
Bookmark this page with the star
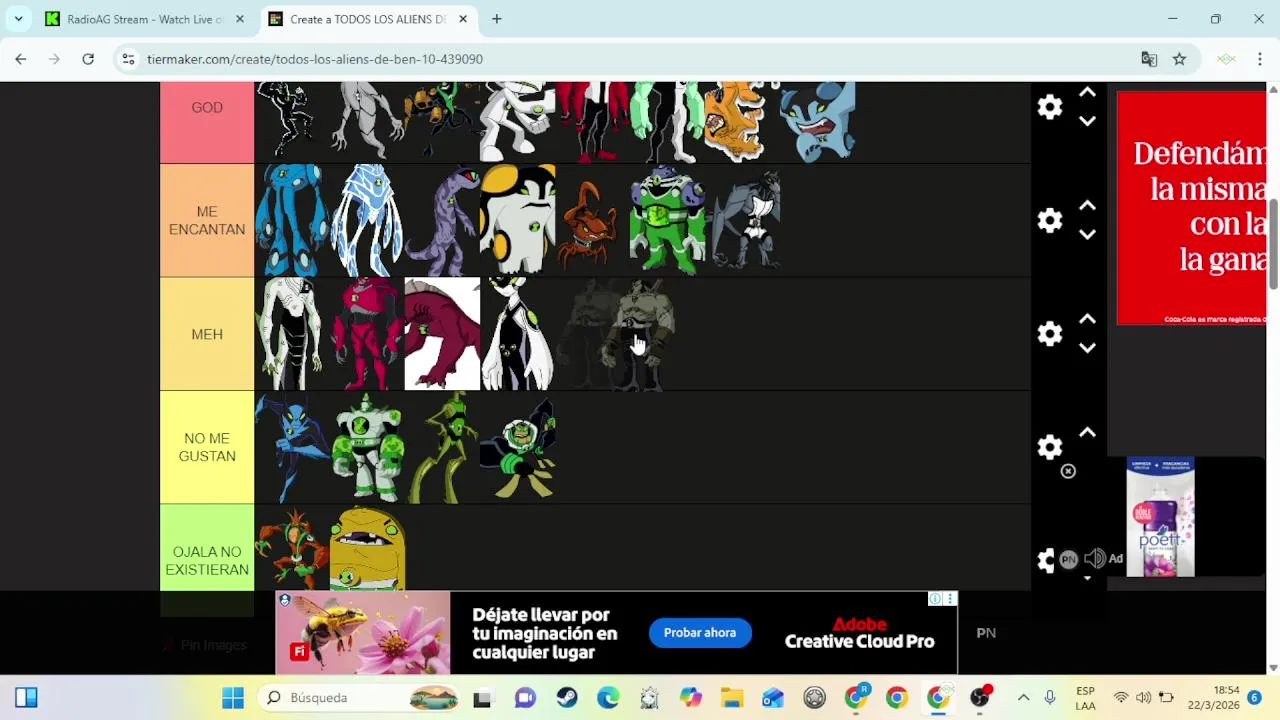pyautogui.click(x=1179, y=59)
